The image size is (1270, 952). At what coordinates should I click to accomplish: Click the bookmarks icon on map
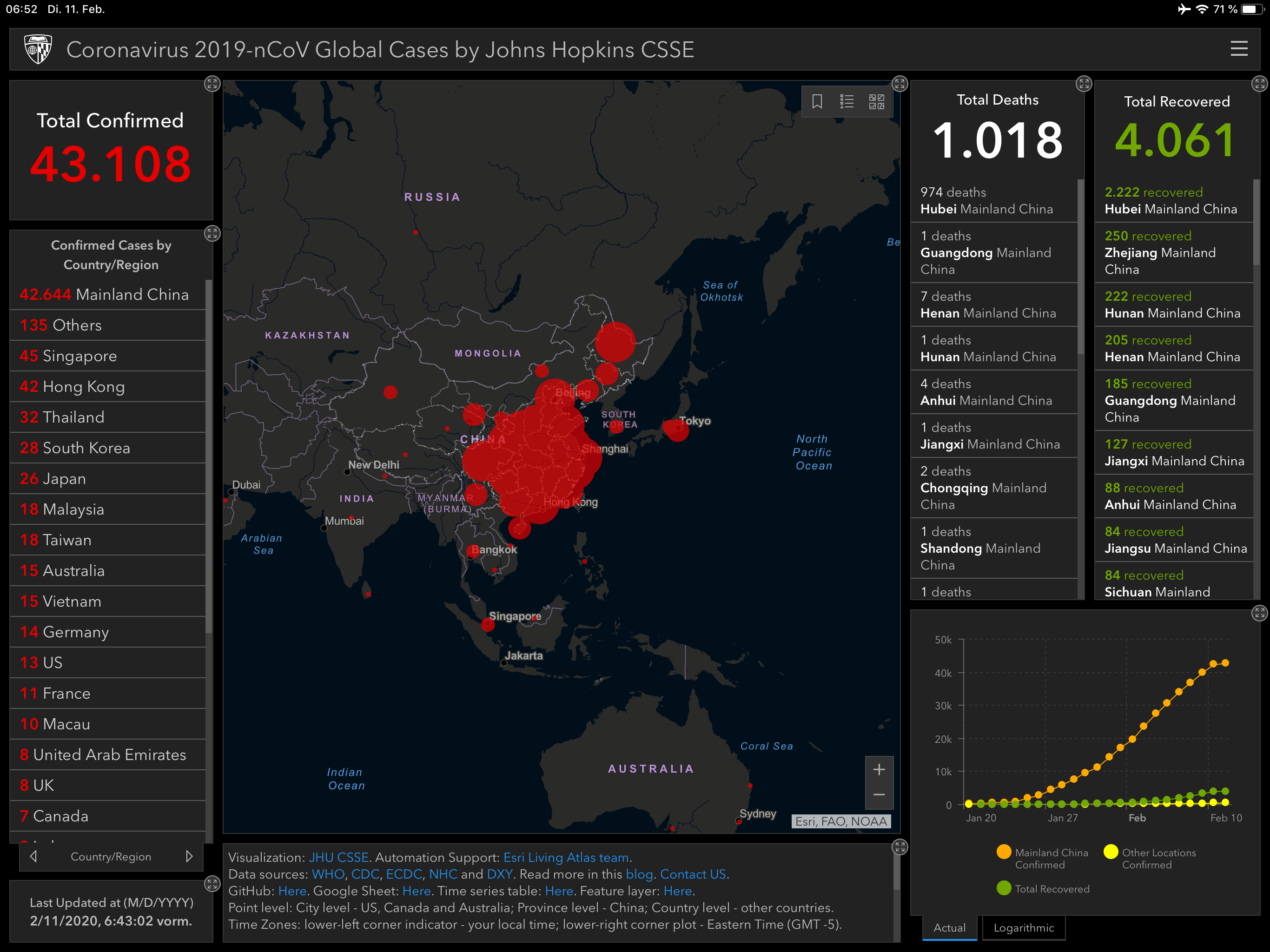817,102
